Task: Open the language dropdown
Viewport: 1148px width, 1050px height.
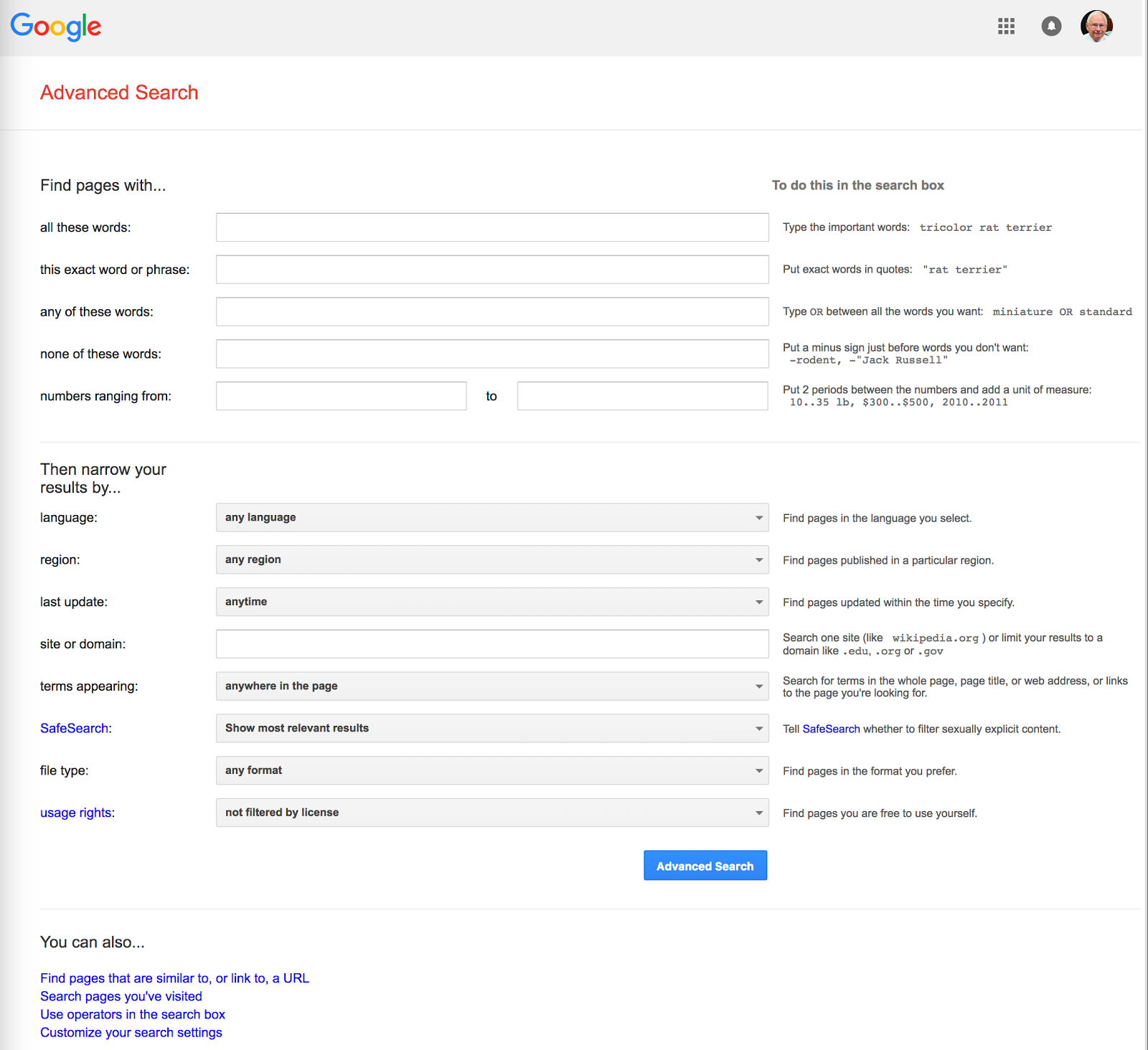Action: [x=491, y=517]
